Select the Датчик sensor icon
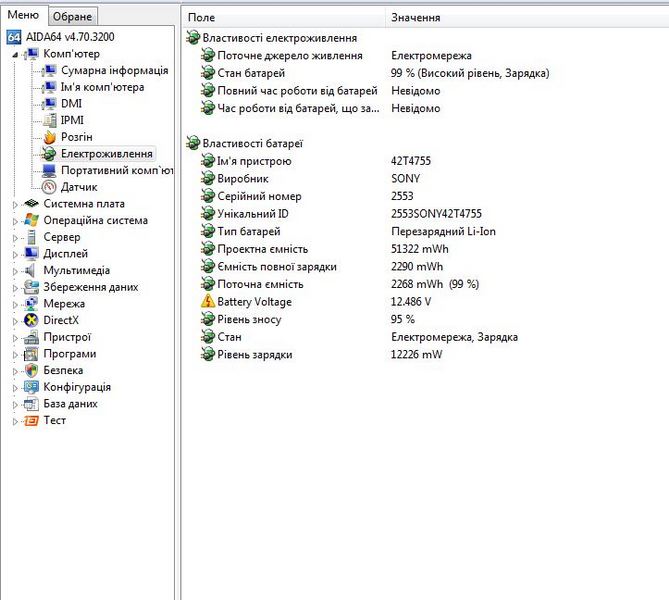This screenshot has height=600, width=669. tap(49, 187)
